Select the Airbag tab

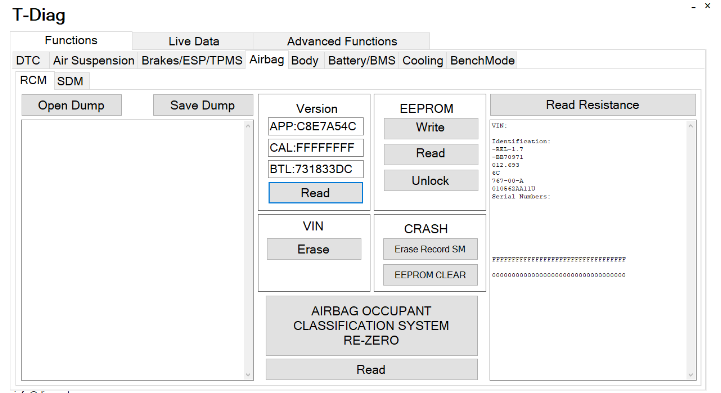pos(267,60)
